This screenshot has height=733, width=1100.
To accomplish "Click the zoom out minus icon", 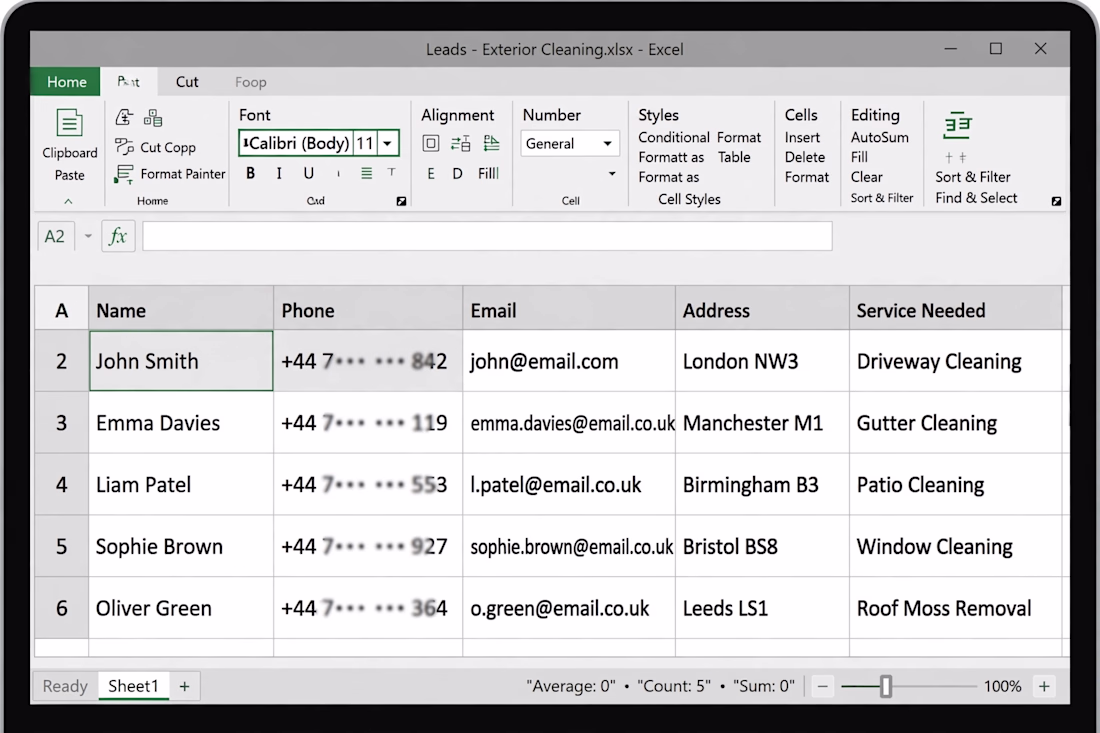I will click(822, 686).
